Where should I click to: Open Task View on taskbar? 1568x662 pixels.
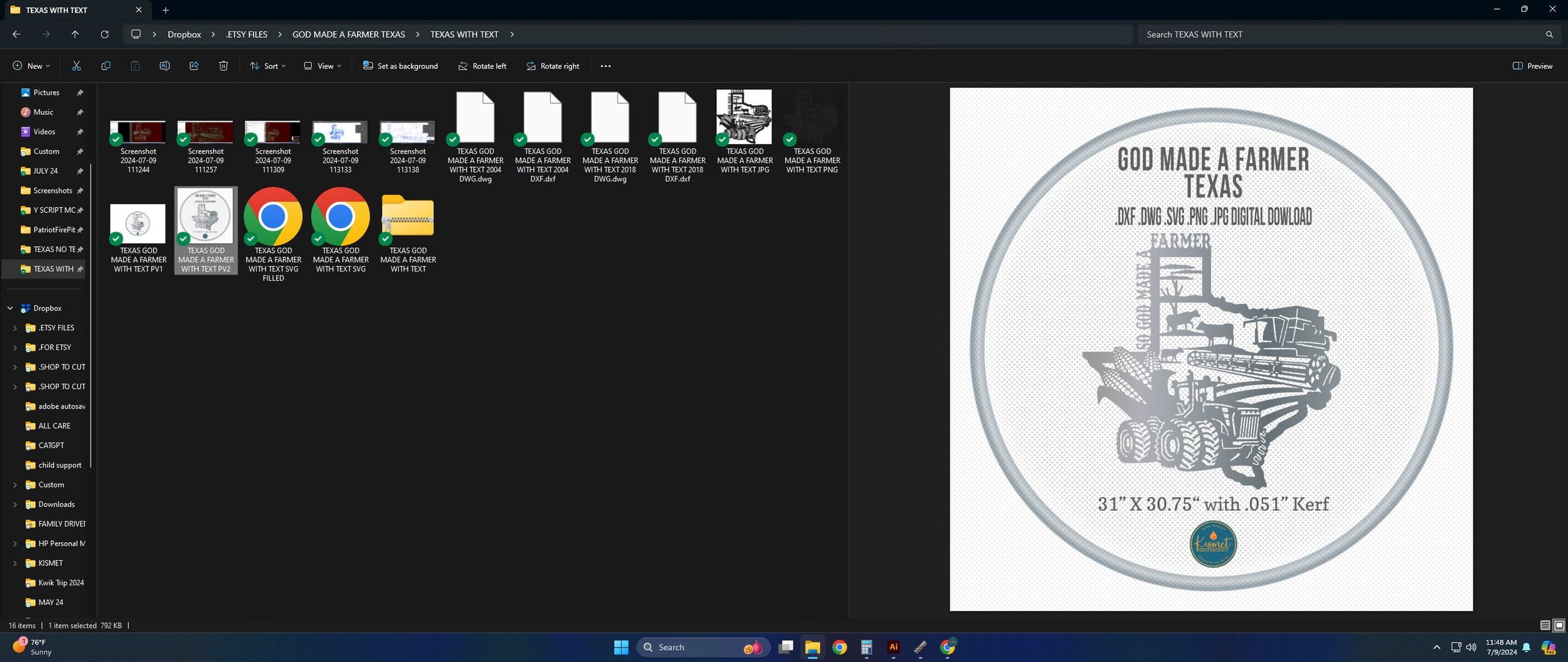[786, 647]
